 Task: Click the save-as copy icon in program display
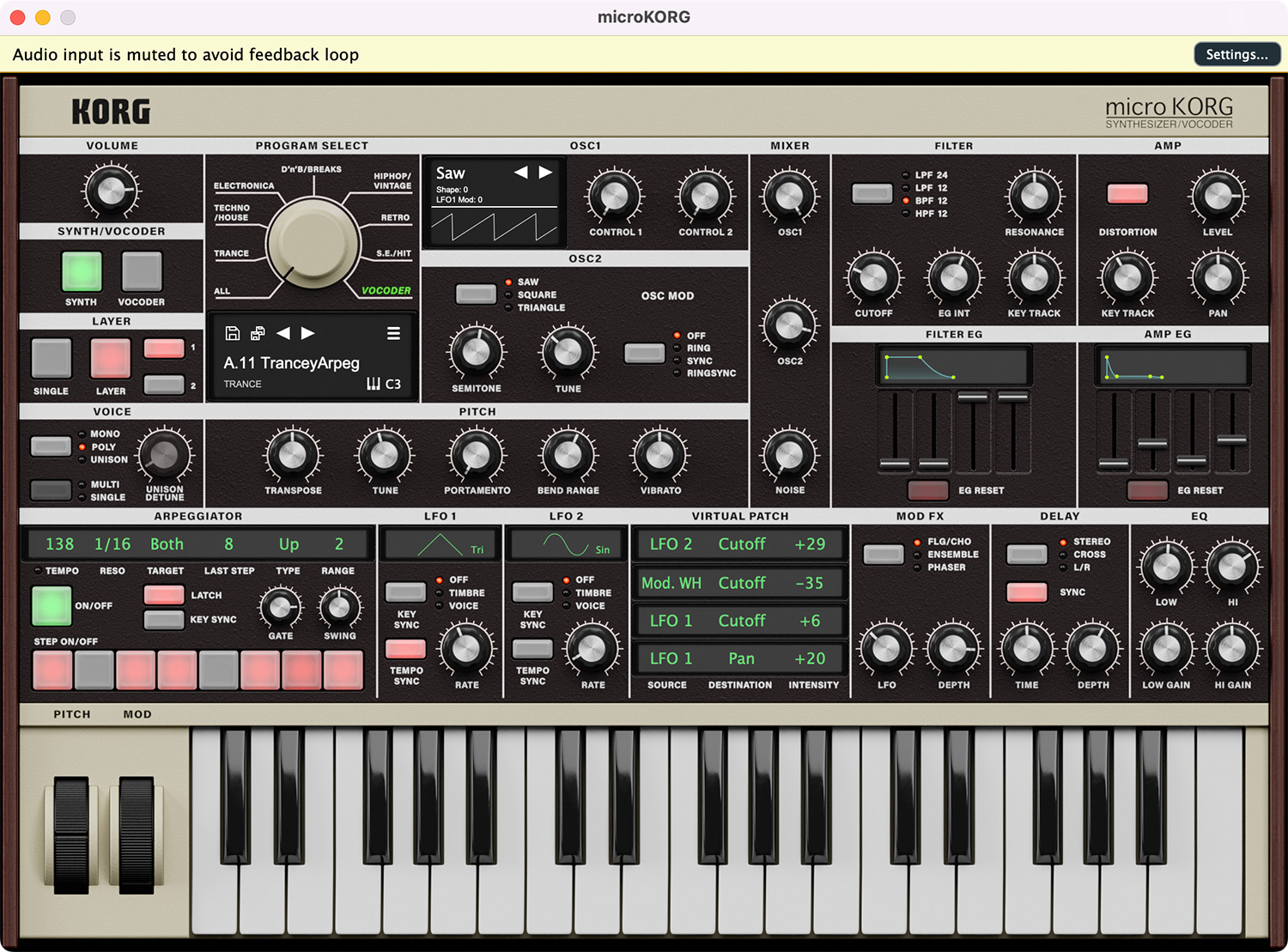coord(258,333)
